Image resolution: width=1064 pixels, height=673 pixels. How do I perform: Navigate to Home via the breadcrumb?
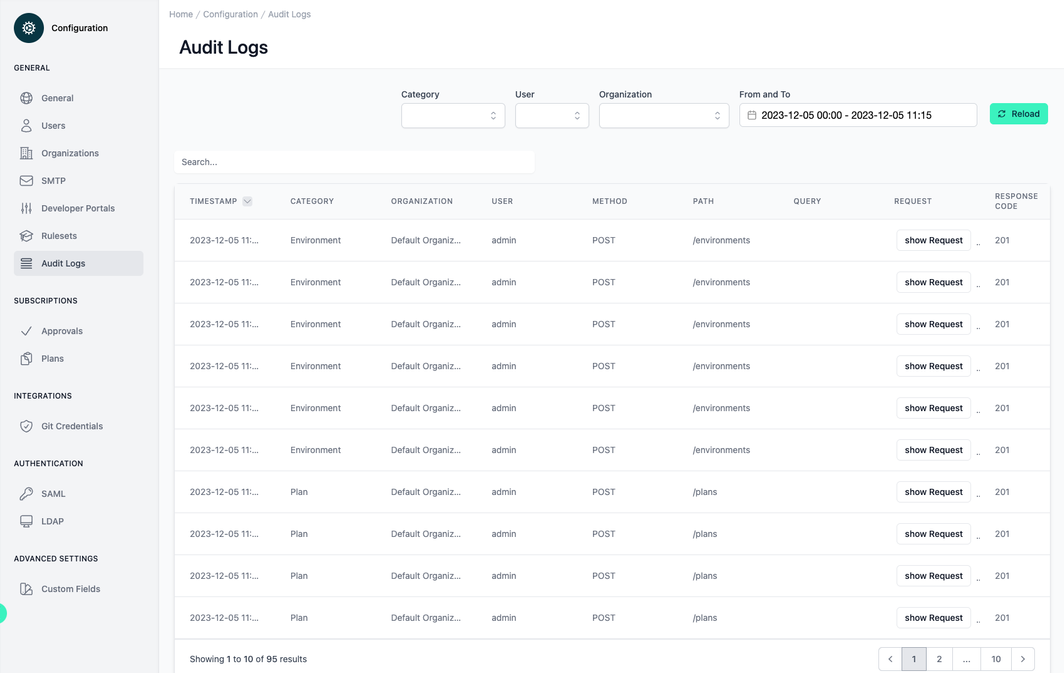click(180, 14)
